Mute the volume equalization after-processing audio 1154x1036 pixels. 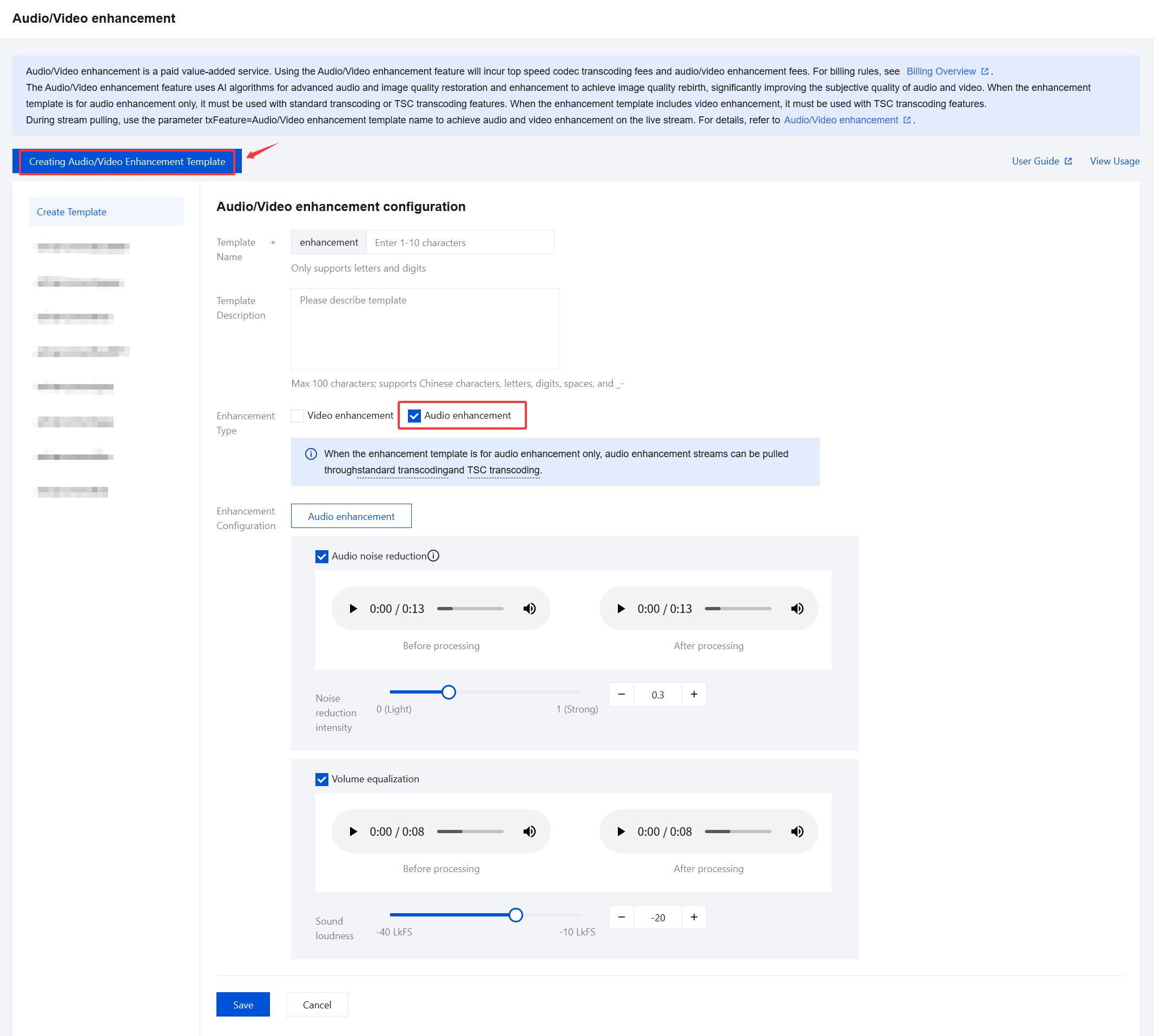pos(796,831)
